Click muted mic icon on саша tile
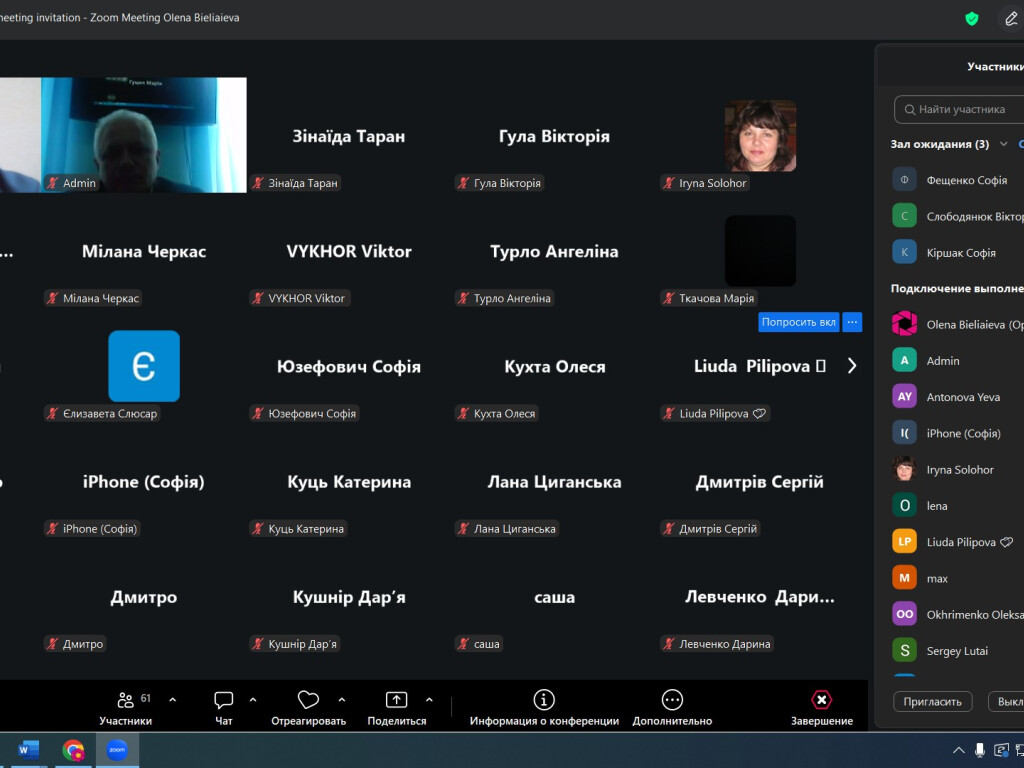The image size is (1024, 768). coord(464,644)
